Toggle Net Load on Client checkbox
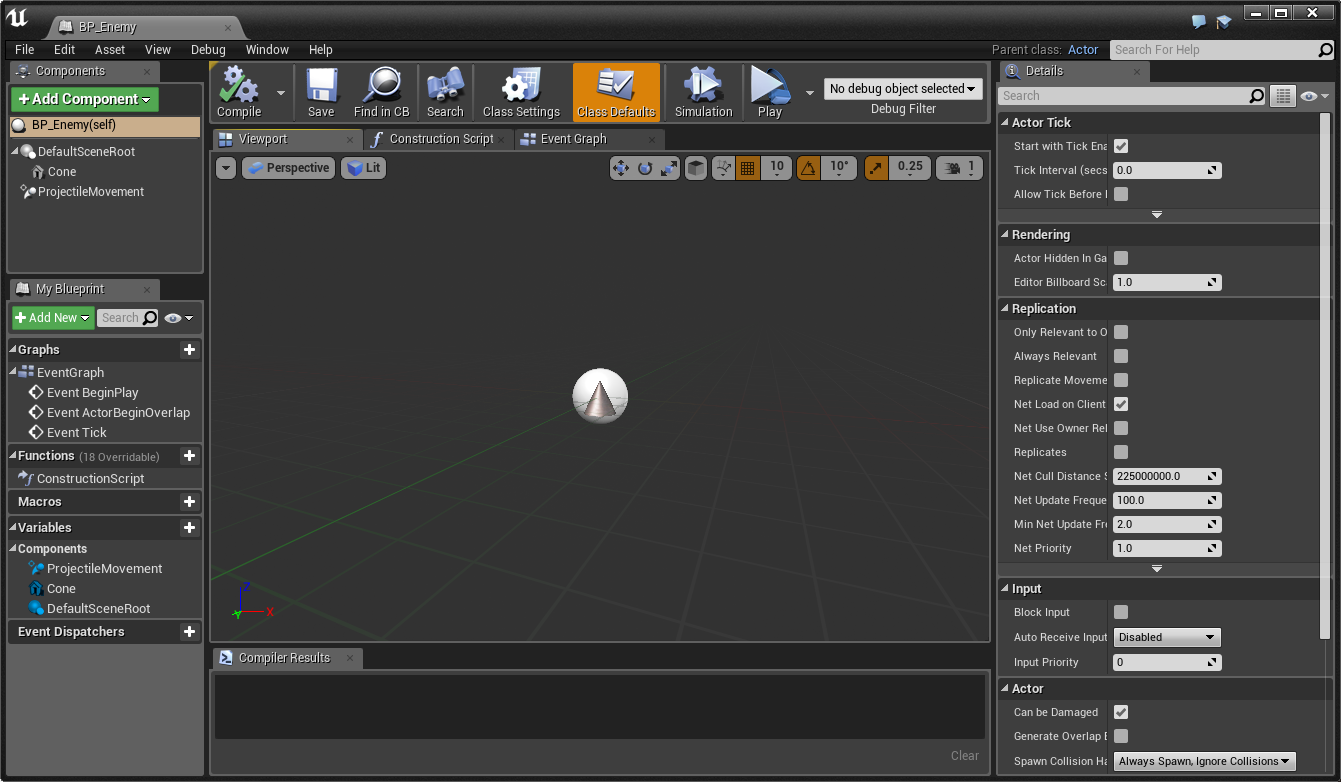 [x=1121, y=404]
